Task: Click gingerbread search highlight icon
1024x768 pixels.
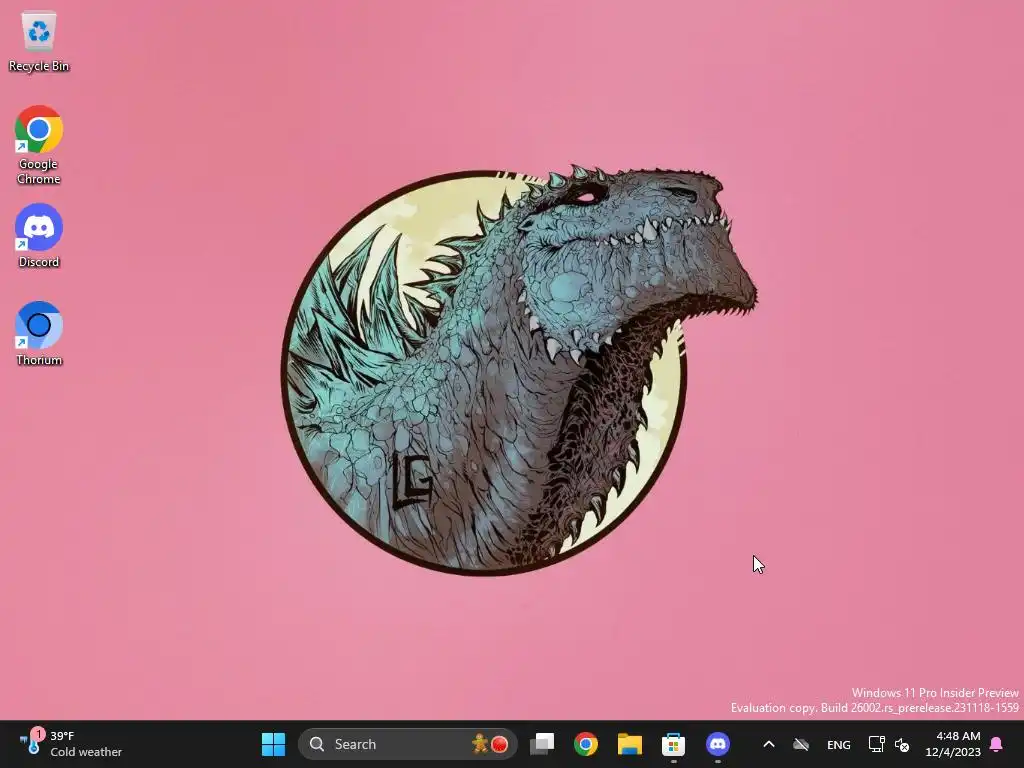Action: (480, 744)
